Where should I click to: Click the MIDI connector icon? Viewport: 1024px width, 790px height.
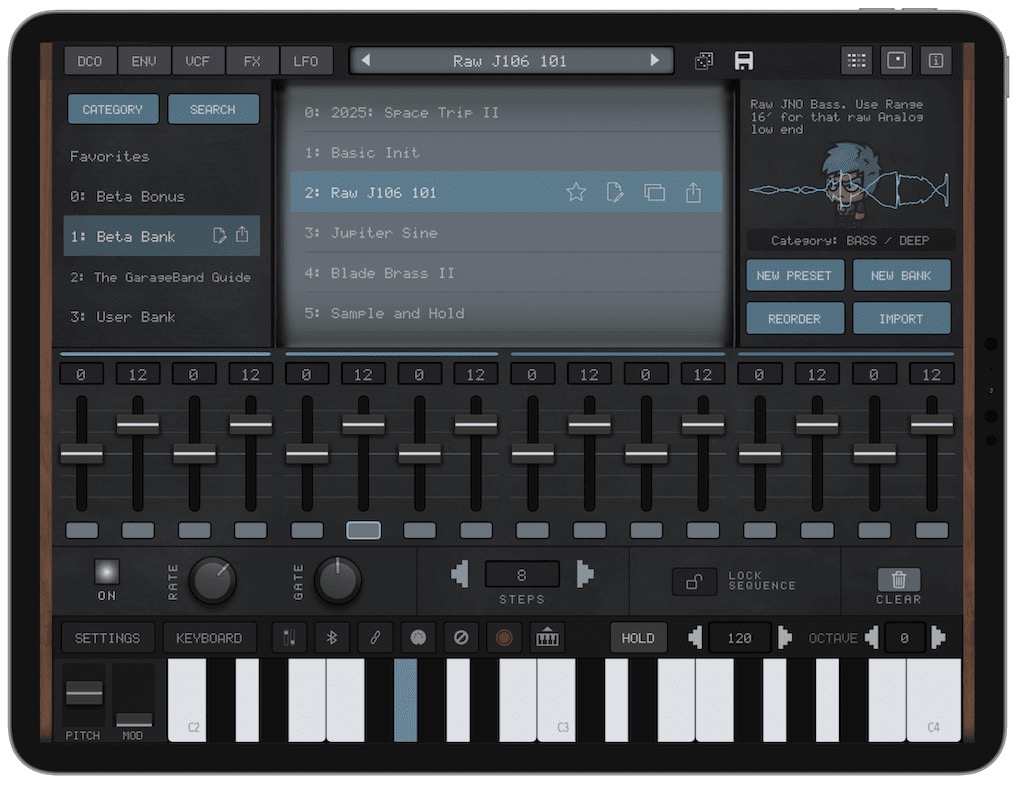click(x=418, y=638)
